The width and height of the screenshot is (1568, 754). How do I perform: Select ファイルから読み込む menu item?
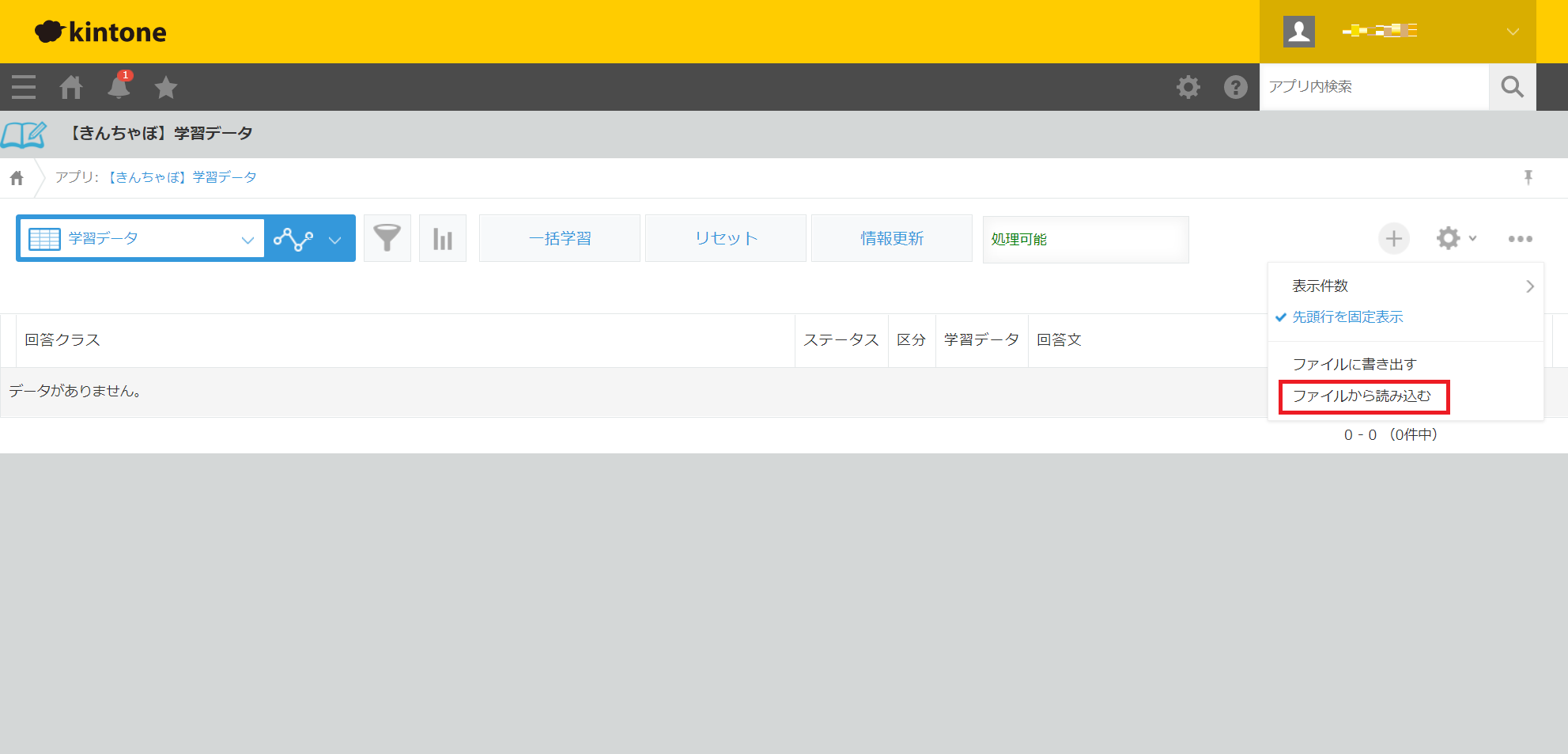1362,396
